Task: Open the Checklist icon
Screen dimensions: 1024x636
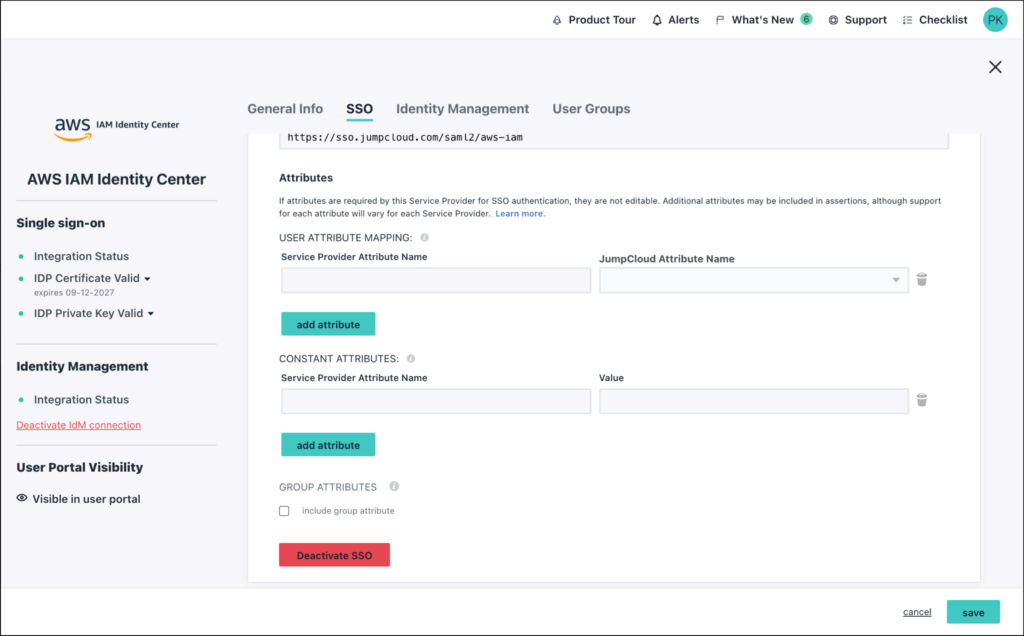Action: pos(907,20)
